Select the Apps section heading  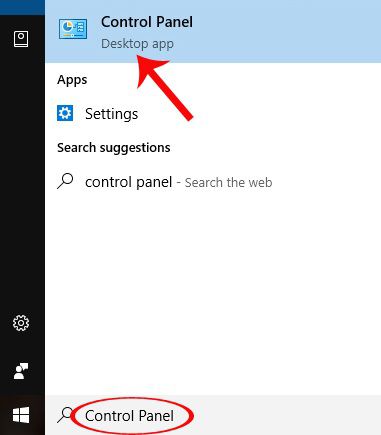point(72,80)
